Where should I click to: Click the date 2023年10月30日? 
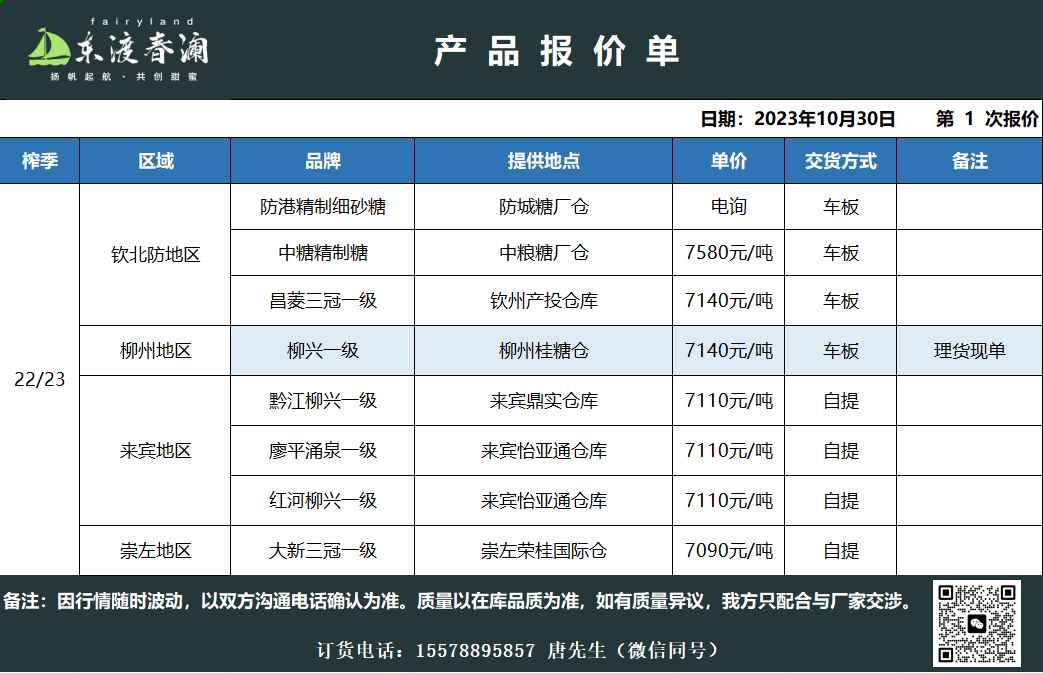(x=824, y=119)
